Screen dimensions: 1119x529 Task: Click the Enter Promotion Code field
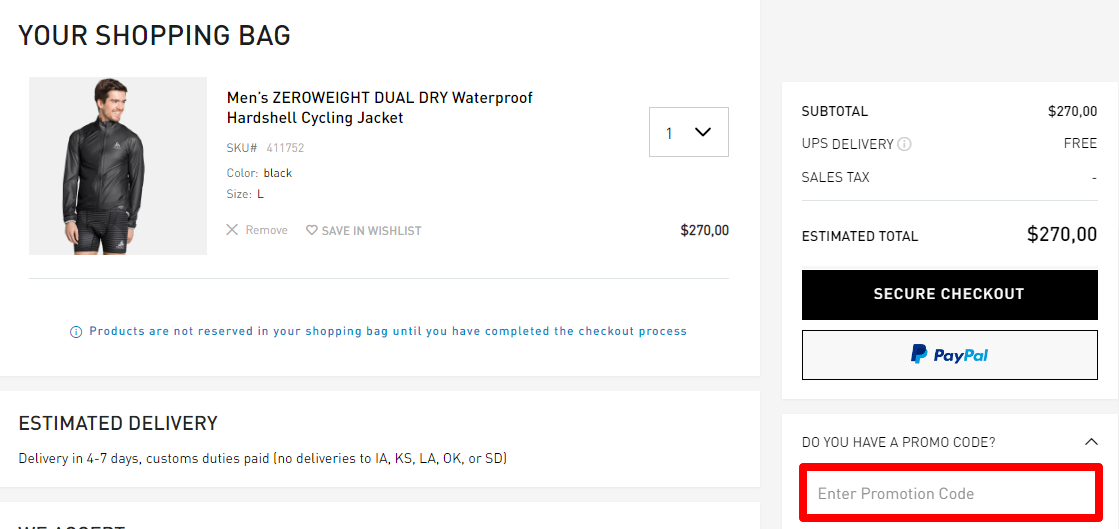point(951,493)
